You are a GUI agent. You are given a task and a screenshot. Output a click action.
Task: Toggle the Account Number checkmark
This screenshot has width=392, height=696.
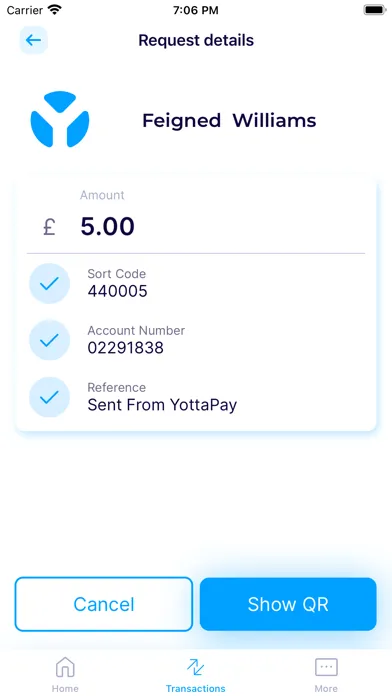[49, 340]
